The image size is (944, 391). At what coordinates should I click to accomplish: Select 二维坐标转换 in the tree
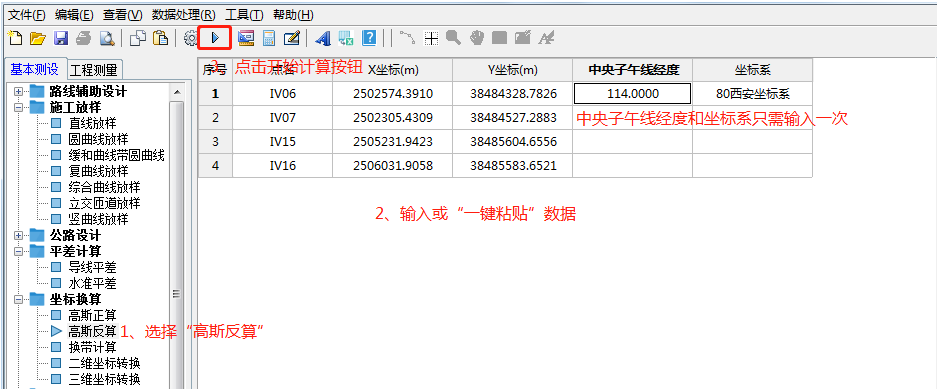coord(104,363)
